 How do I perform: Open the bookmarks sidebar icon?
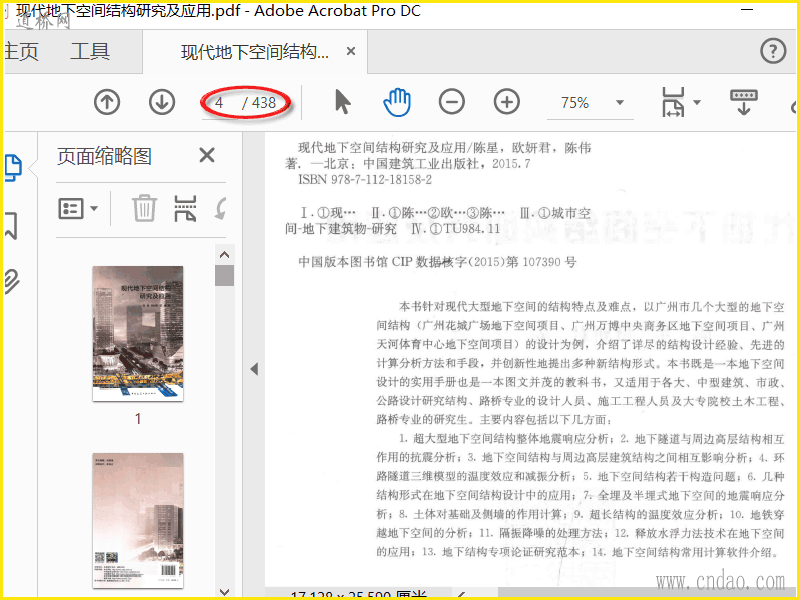(12, 225)
